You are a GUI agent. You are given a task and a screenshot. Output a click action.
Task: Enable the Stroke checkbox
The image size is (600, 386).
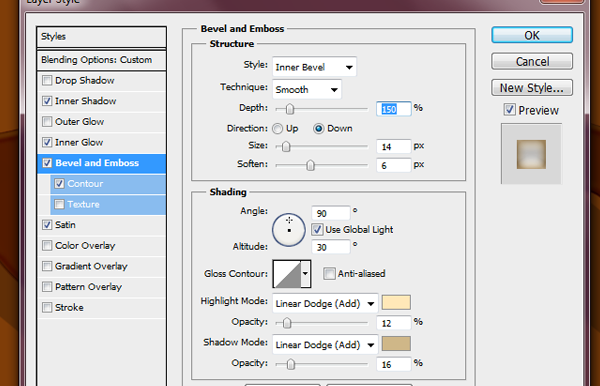pos(47,308)
